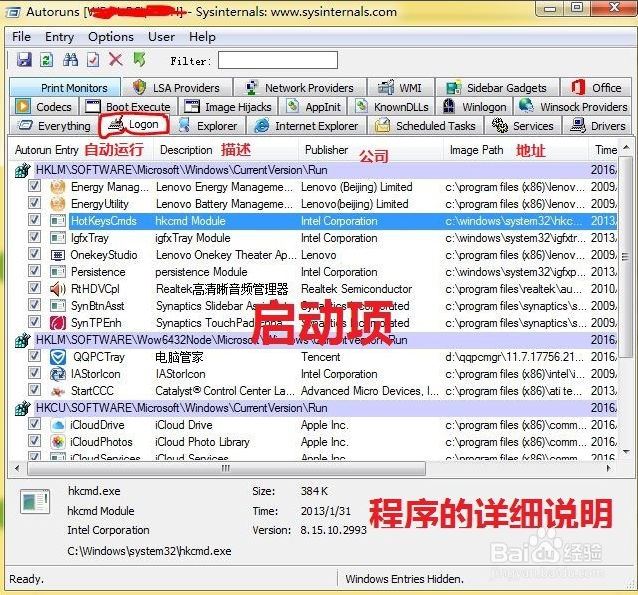
Task: Click the IAStorIcon entry icon
Action: pyautogui.click(x=58, y=374)
